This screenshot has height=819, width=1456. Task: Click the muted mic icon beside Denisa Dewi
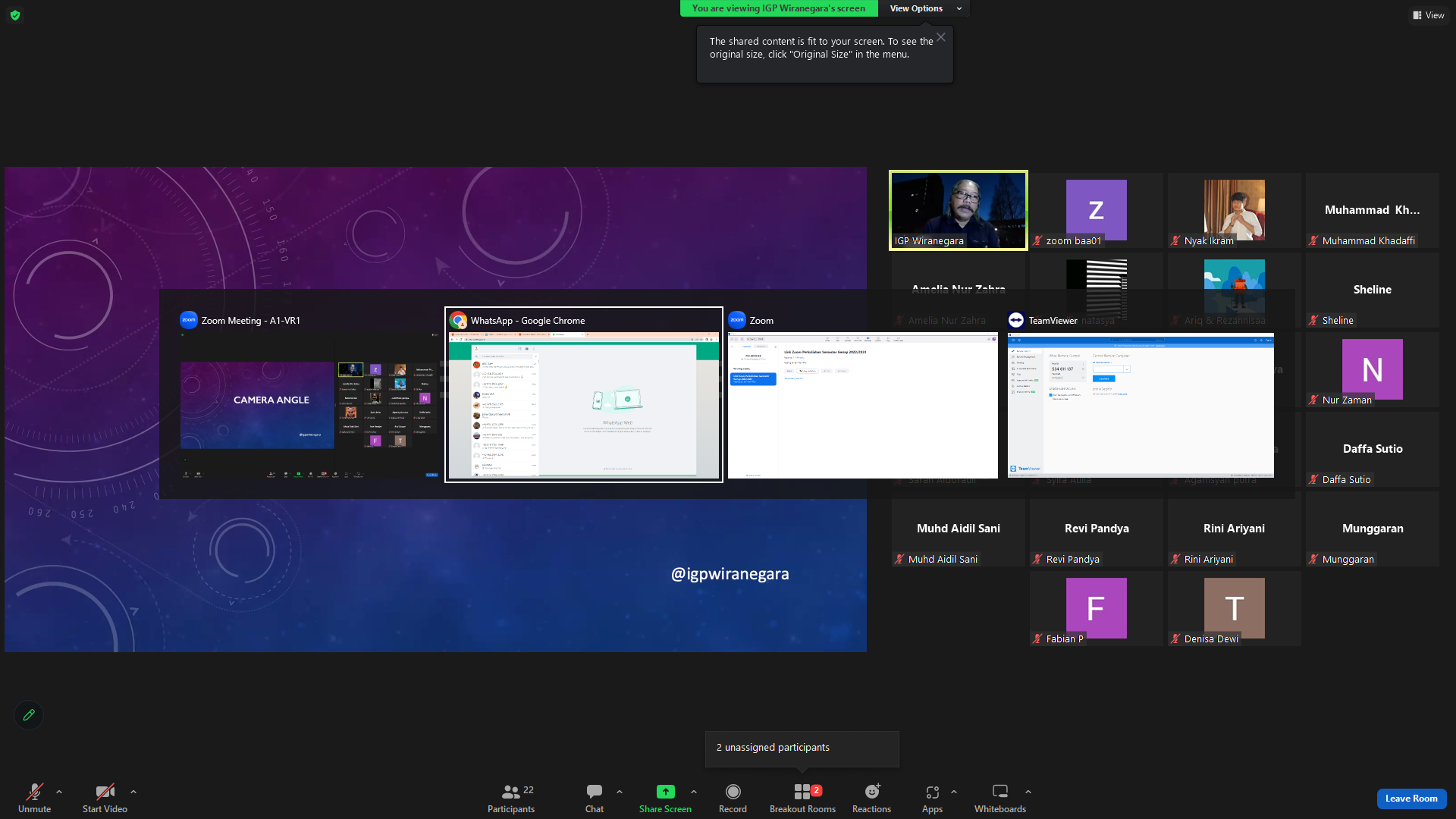point(1175,639)
